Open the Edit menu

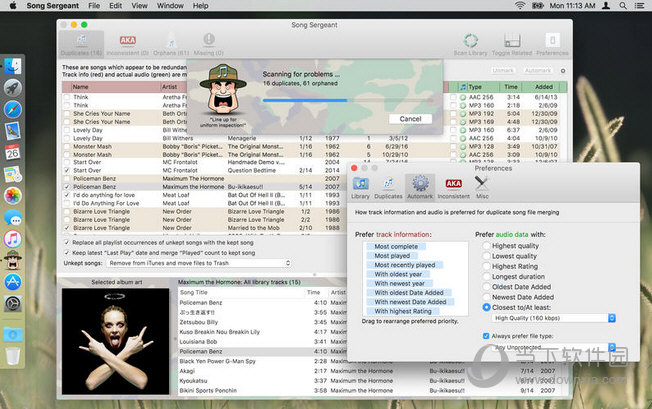point(115,6)
